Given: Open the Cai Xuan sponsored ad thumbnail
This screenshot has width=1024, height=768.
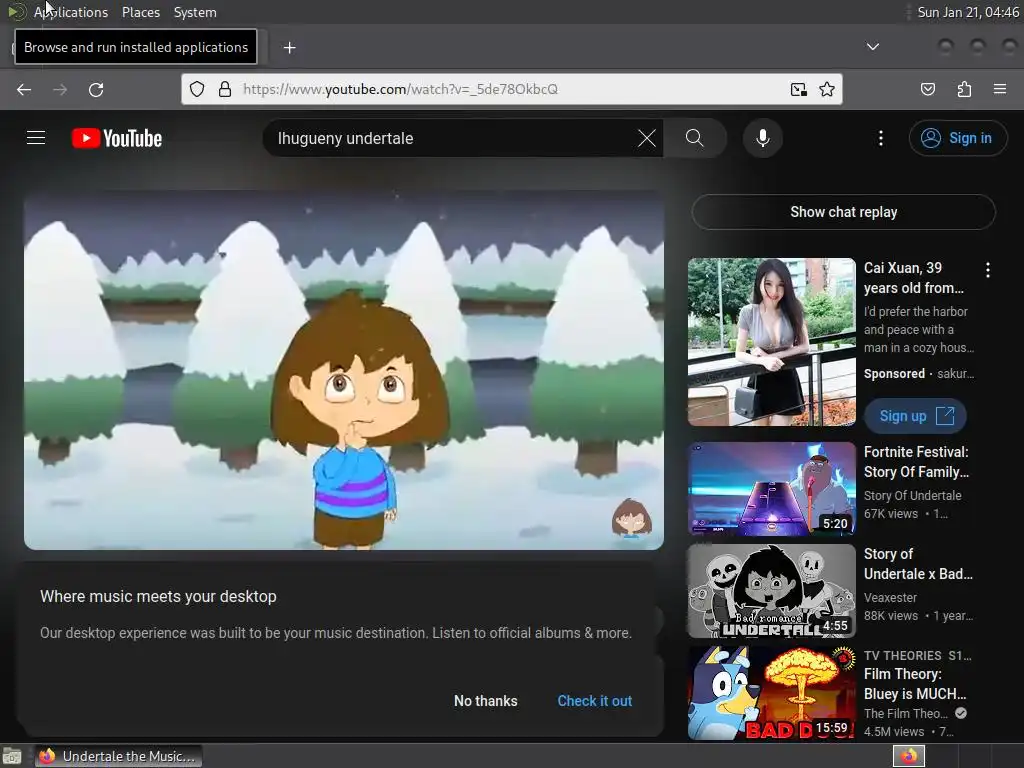Looking at the screenshot, I should tap(771, 342).
